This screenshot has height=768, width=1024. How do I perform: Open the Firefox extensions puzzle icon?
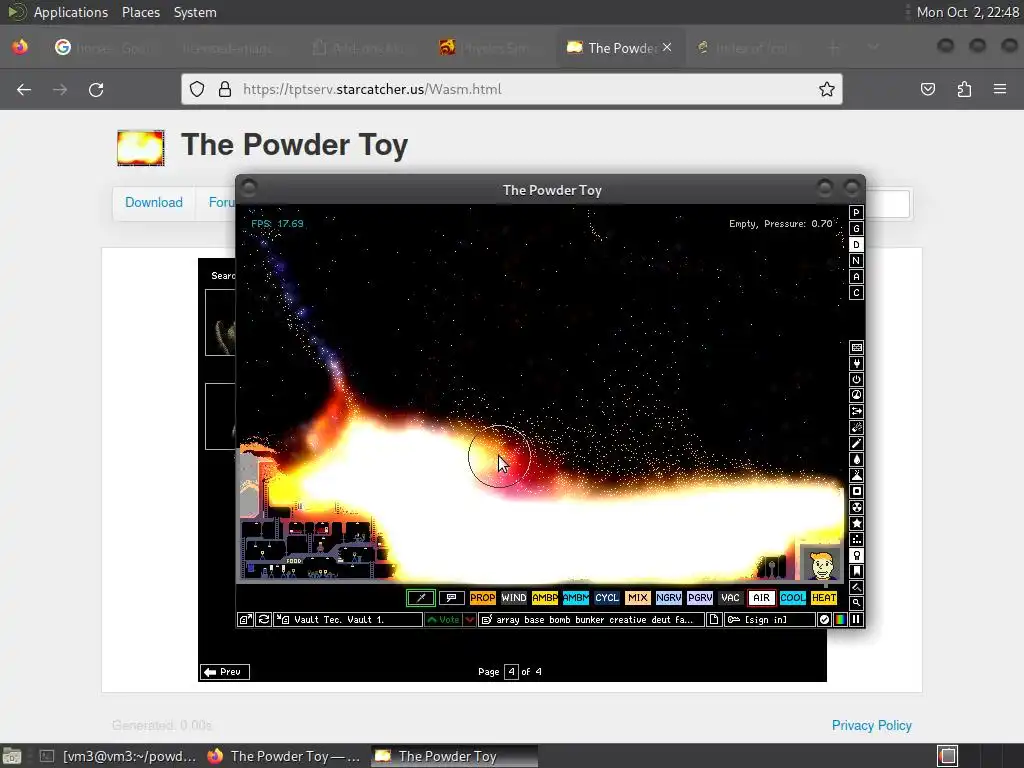coord(964,89)
